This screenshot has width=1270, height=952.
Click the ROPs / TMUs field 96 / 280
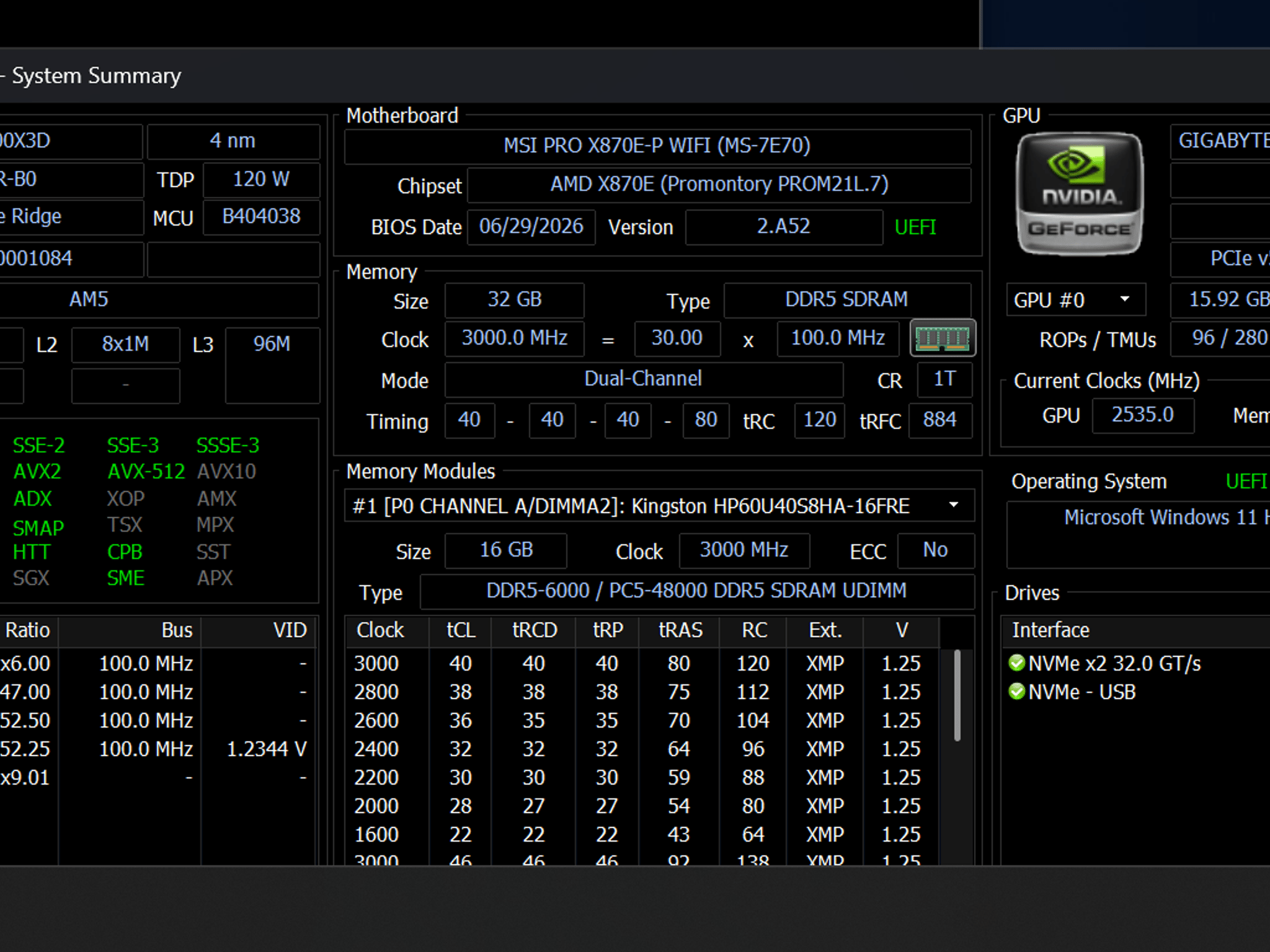1220,338
